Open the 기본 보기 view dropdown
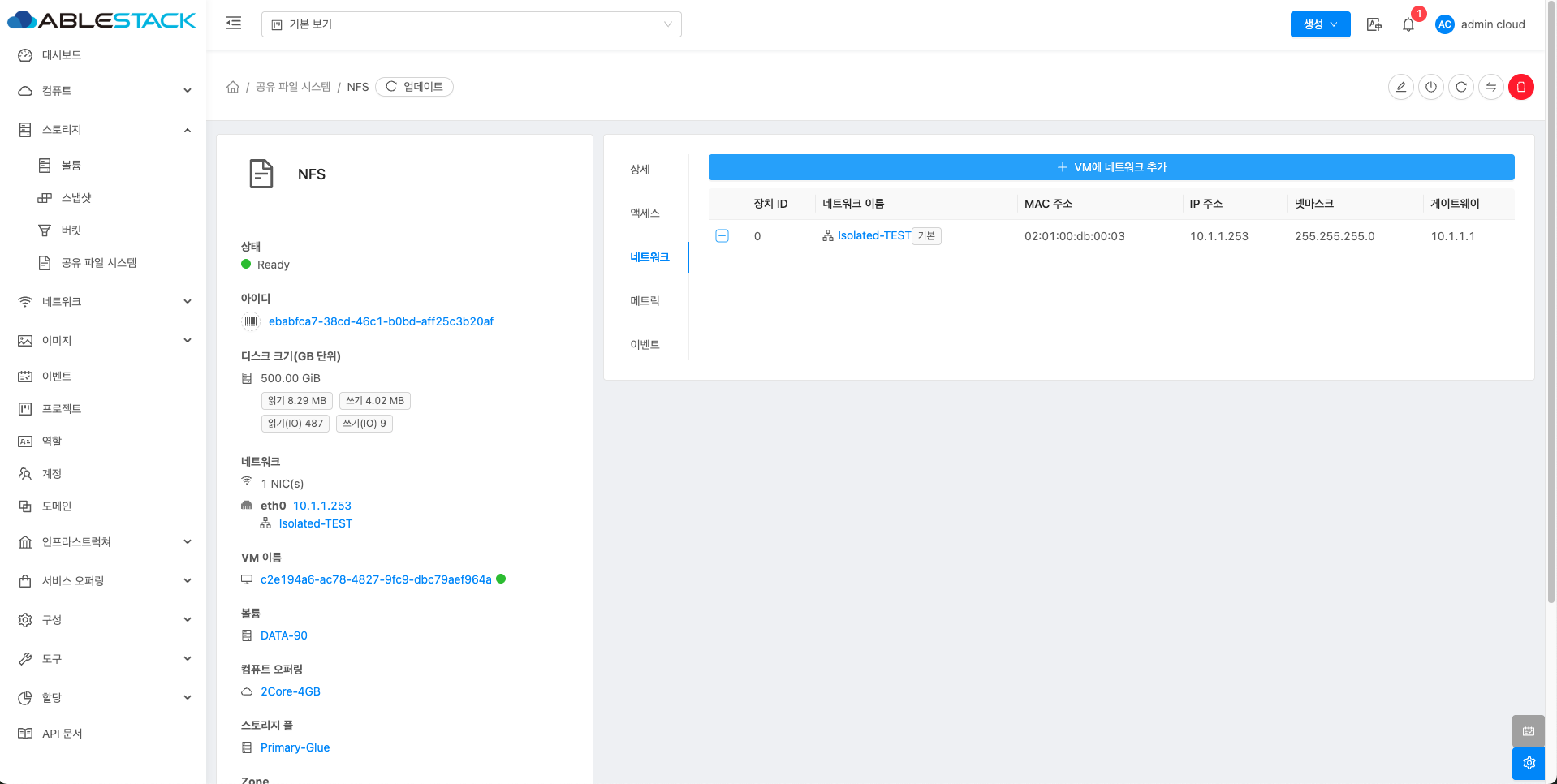Viewport: 1557px width, 784px height. (471, 24)
